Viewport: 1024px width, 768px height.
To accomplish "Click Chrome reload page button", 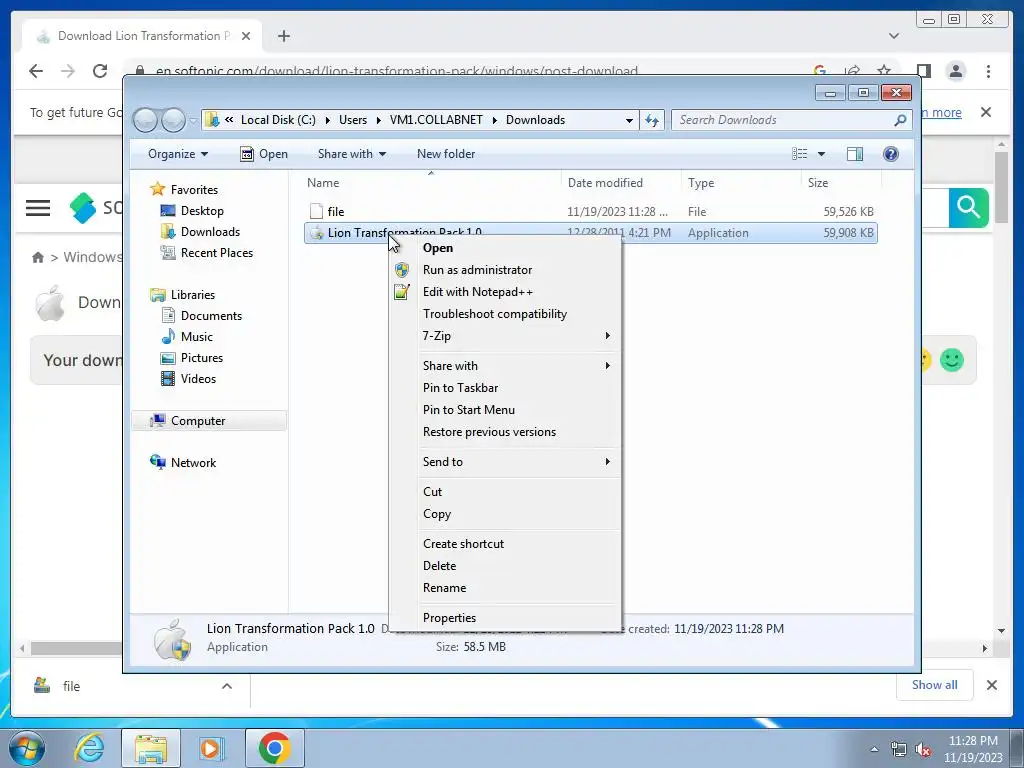I will [99, 71].
